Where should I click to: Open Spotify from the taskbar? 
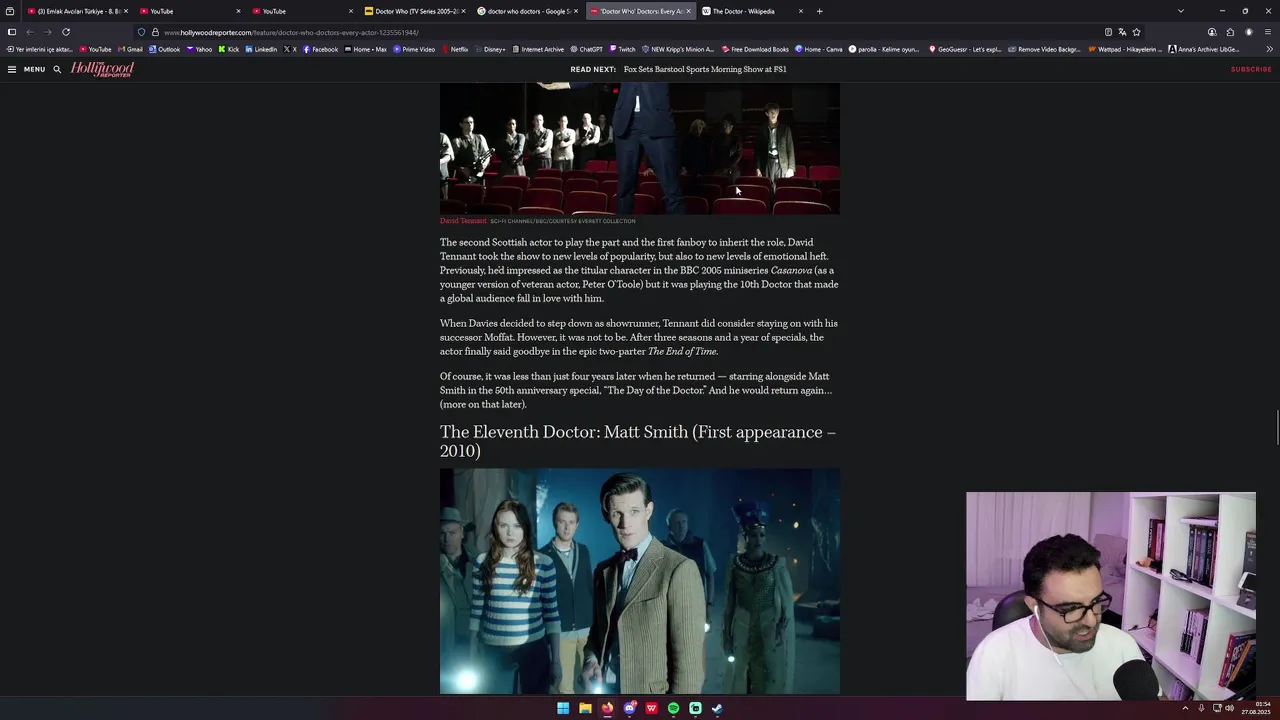[673, 708]
